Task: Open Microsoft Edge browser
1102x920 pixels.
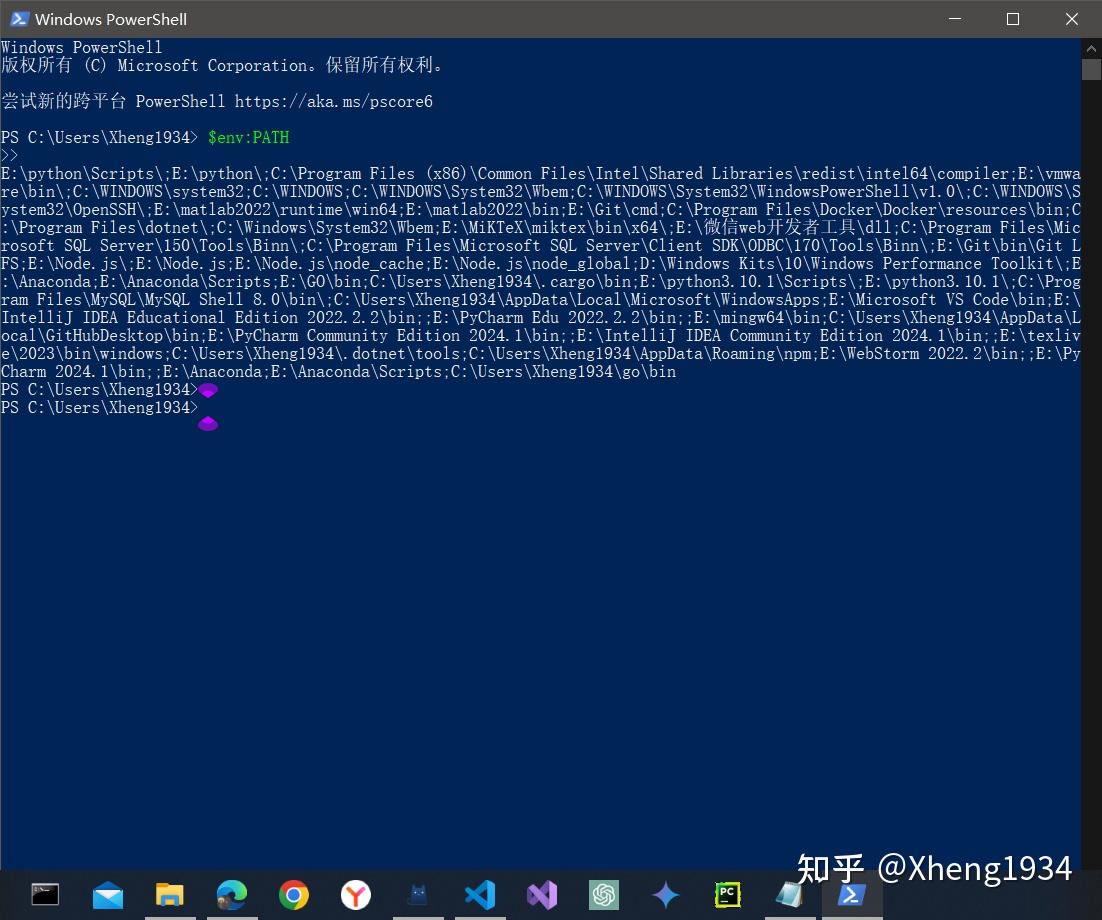Action: (231, 895)
